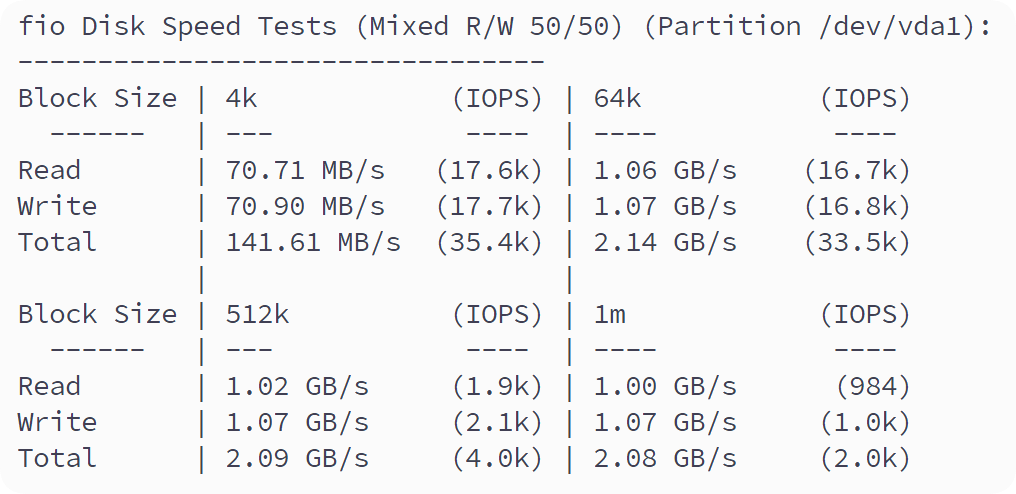This screenshot has width=1016, height=494.
Task: Click the 64k block size header
Action: [617, 98]
